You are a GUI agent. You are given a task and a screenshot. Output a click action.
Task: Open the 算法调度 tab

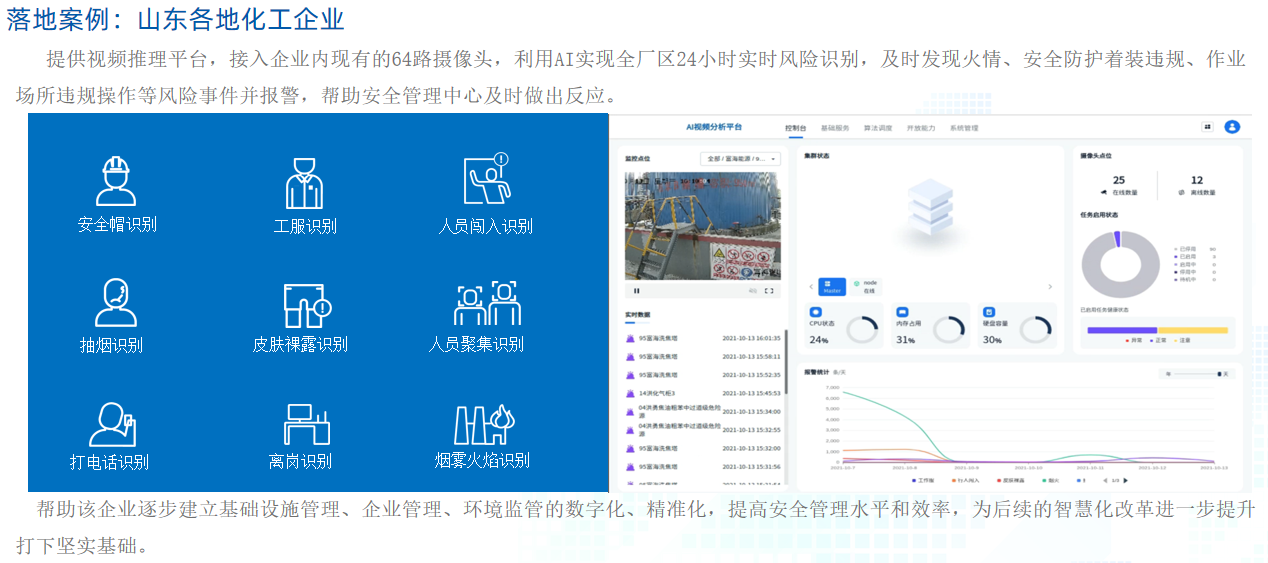pos(877,128)
